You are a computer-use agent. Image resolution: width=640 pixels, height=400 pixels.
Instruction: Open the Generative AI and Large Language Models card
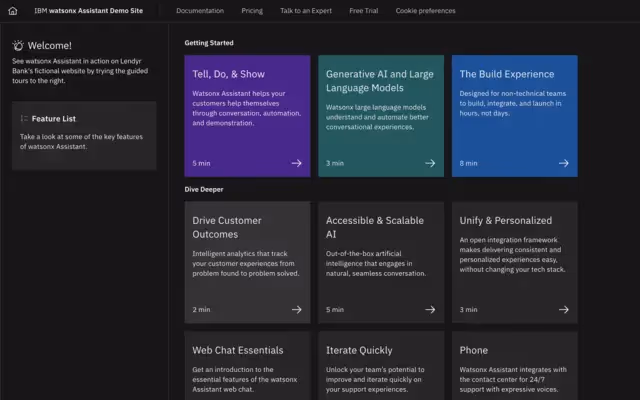[x=381, y=116]
